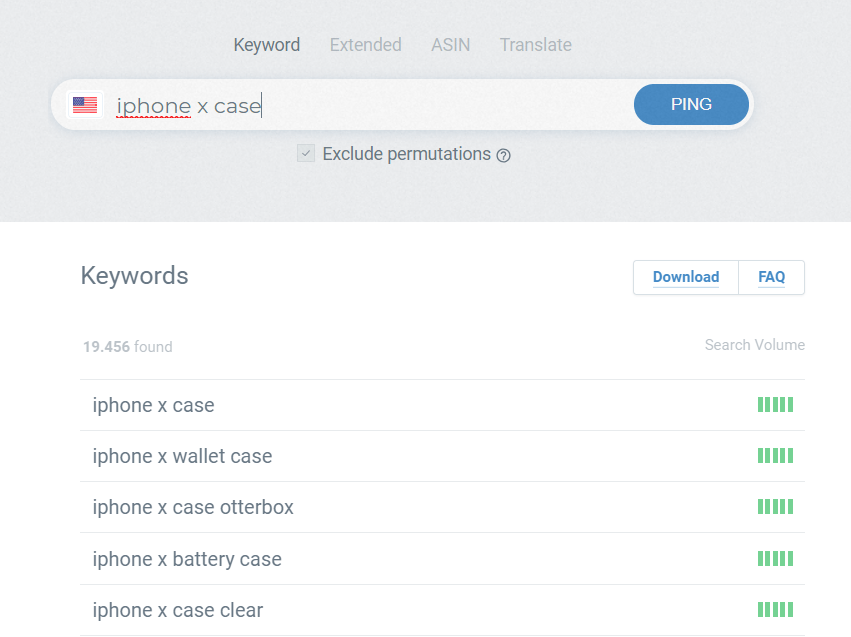Screen dimensions: 851x637
Task: Open the FAQ link
Action: (x=771, y=277)
